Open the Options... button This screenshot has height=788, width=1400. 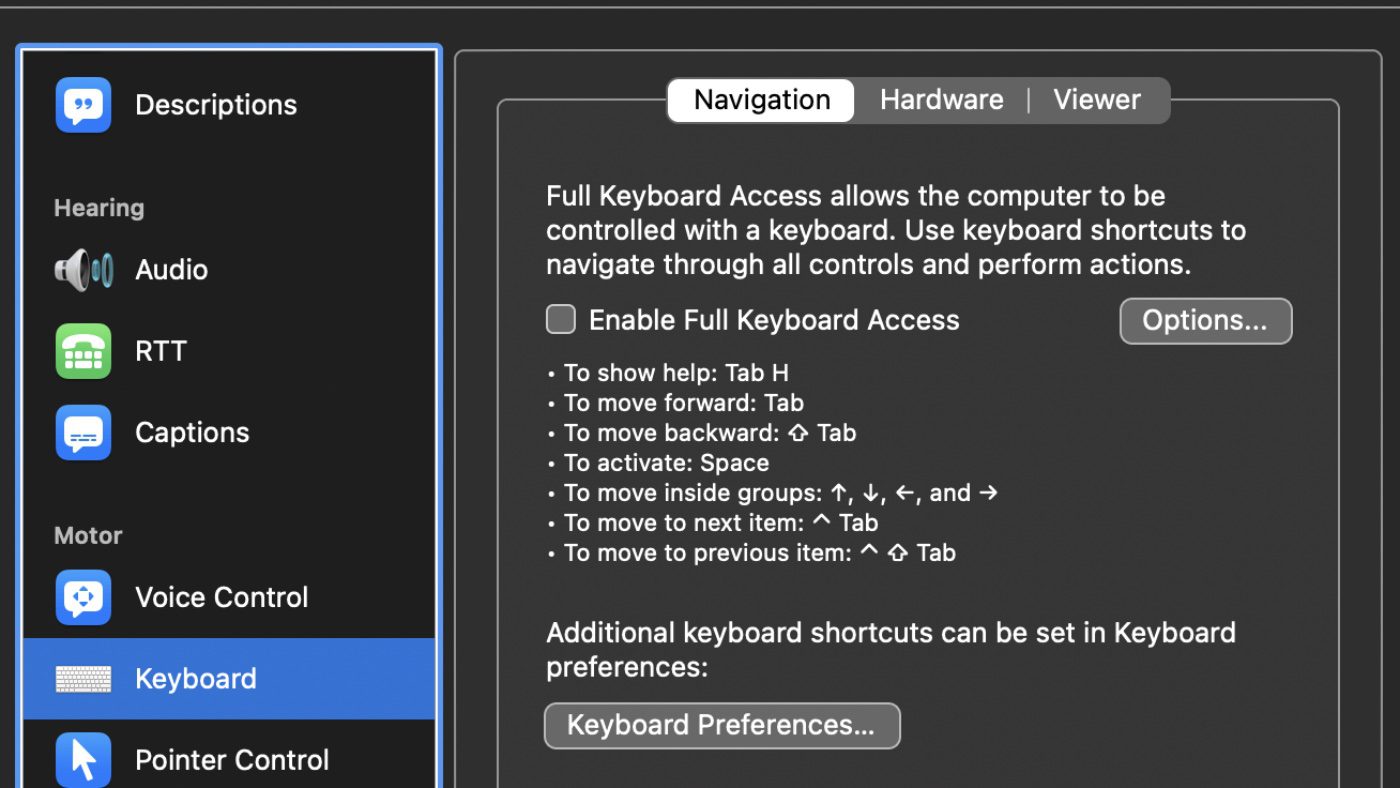pos(1205,321)
